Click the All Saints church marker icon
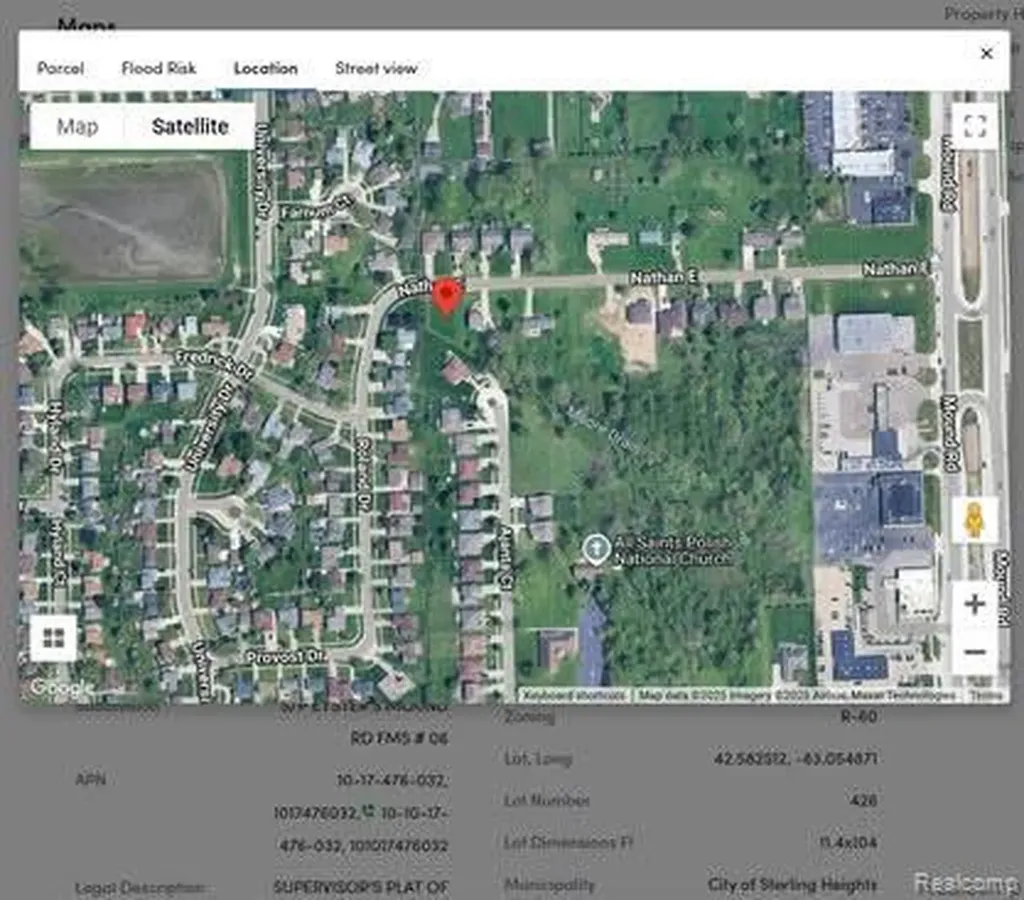The width and height of the screenshot is (1024, 900). [x=596, y=550]
